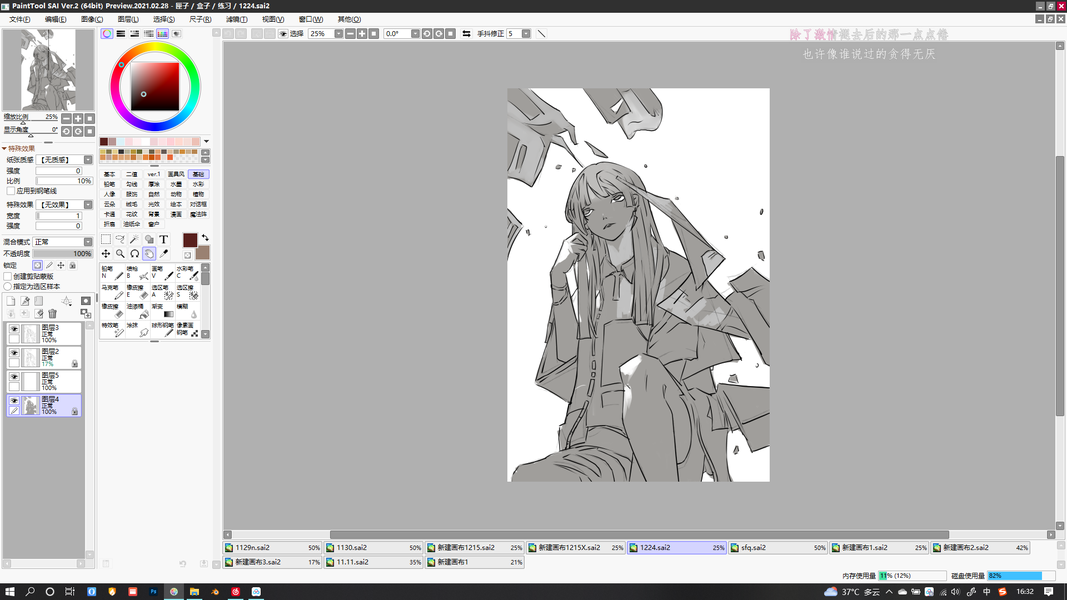Toggle lock transparency for layer
1067x600 pixels.
coord(37,265)
